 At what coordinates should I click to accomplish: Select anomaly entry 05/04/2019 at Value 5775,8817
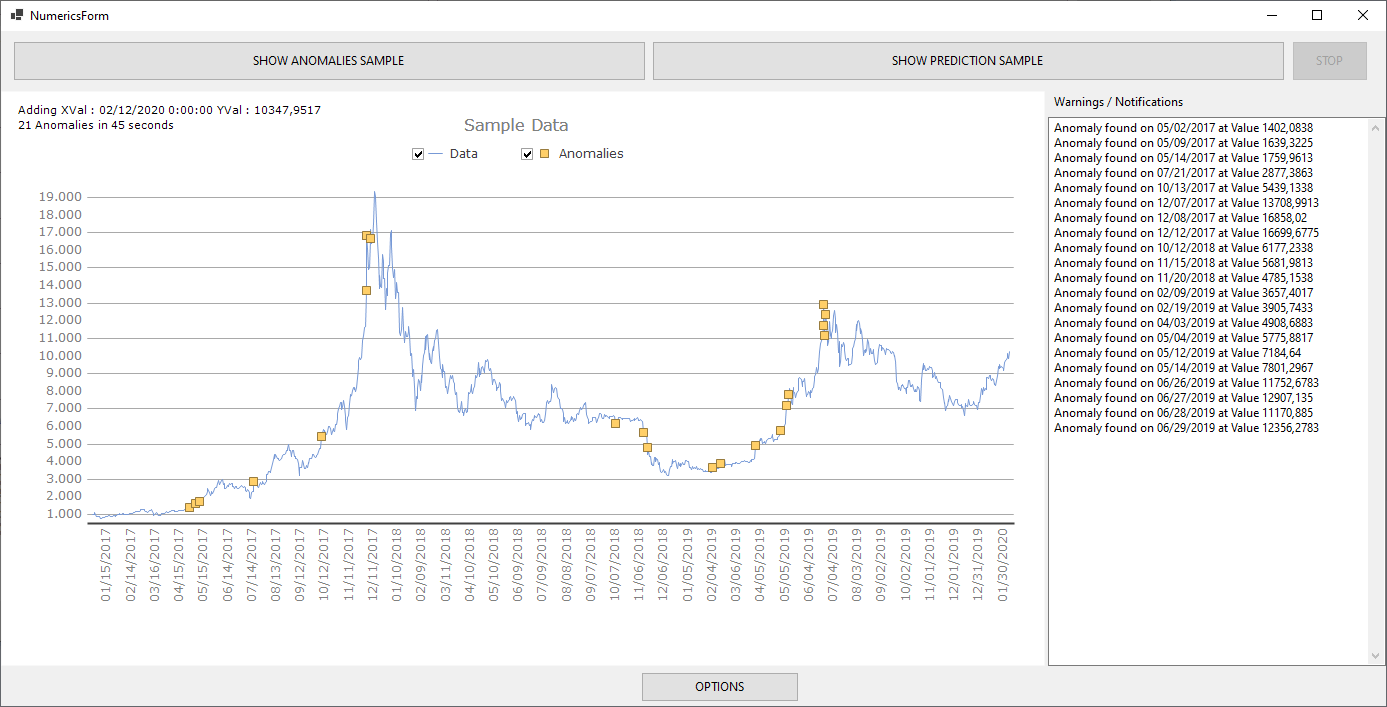tap(1183, 338)
